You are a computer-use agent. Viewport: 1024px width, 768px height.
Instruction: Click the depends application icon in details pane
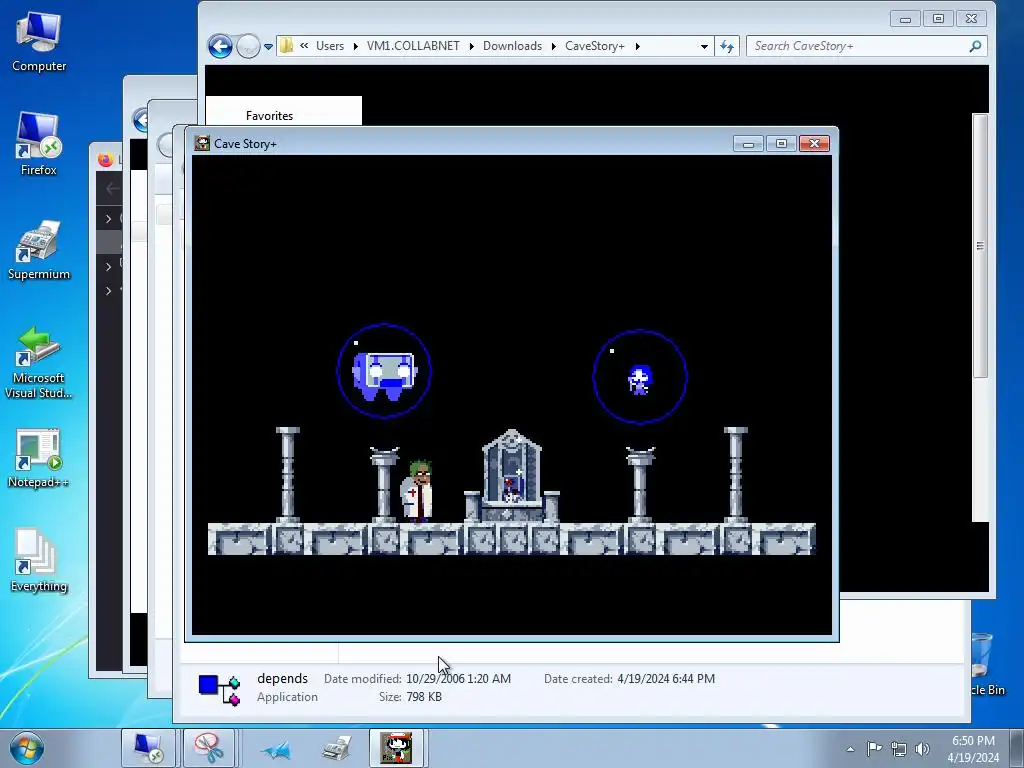point(219,688)
